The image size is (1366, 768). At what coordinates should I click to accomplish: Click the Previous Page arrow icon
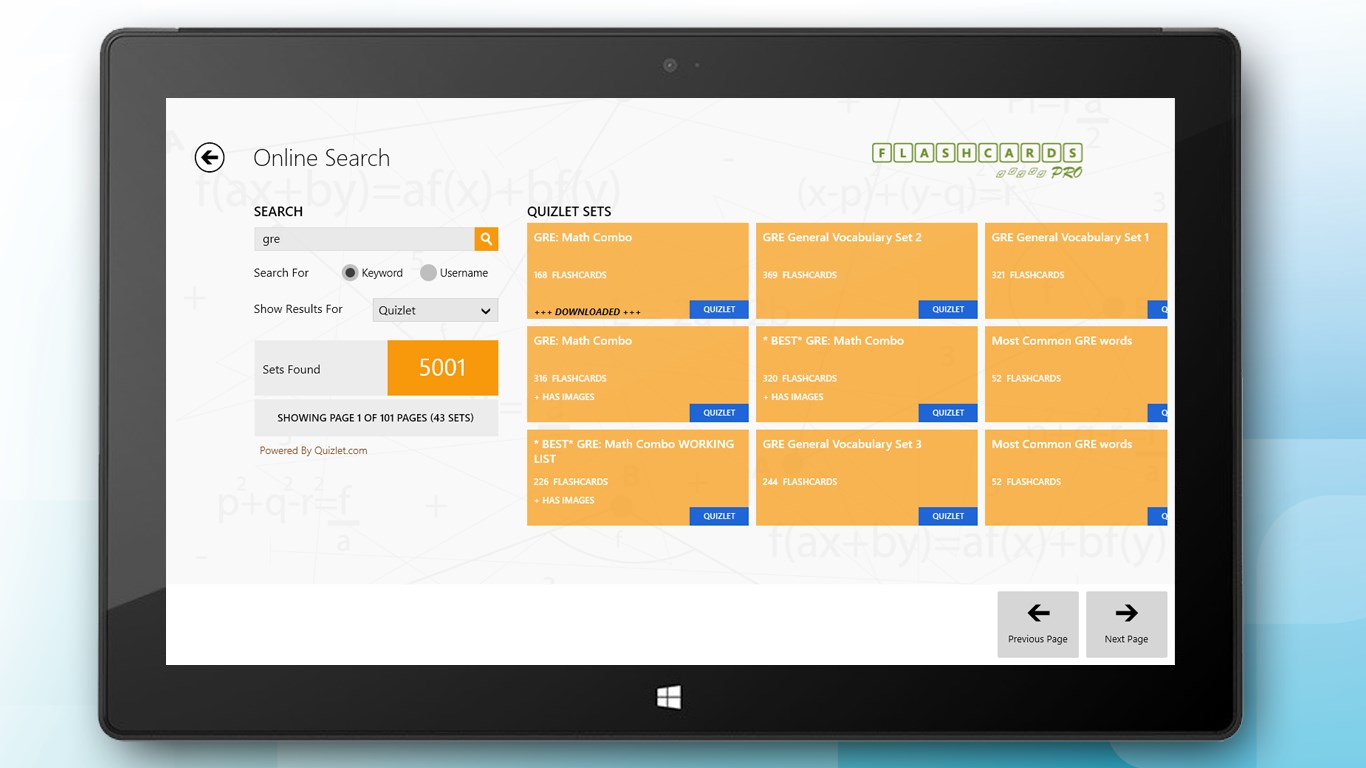1037,611
